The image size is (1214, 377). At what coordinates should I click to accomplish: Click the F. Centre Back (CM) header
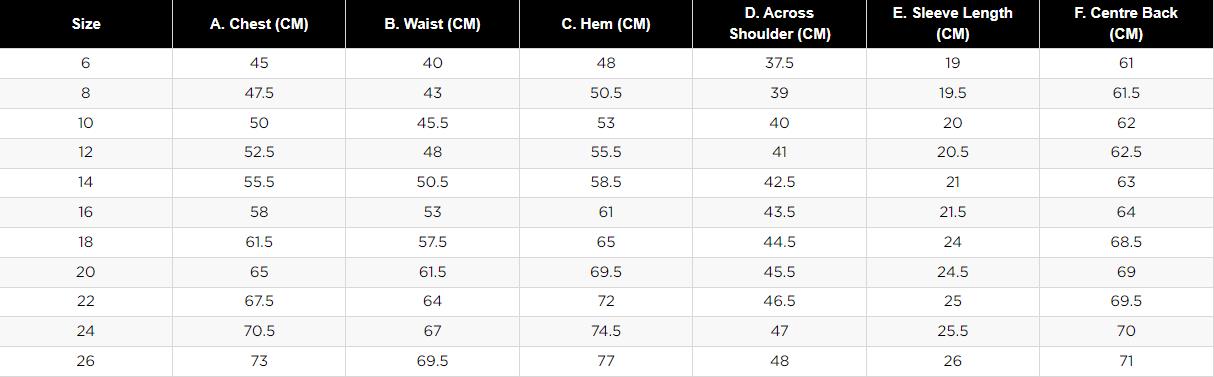(1126, 24)
